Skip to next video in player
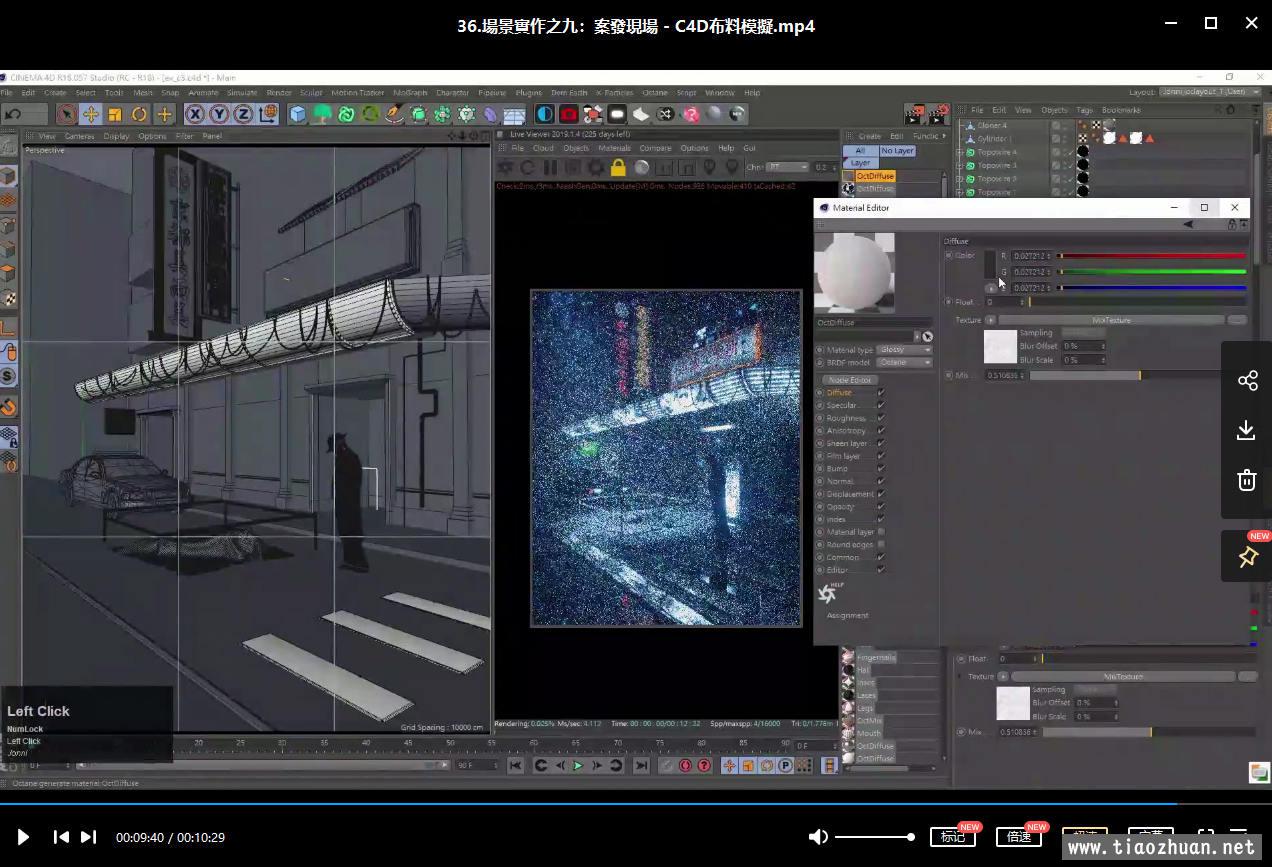Viewport: 1272px width, 867px height. point(88,837)
